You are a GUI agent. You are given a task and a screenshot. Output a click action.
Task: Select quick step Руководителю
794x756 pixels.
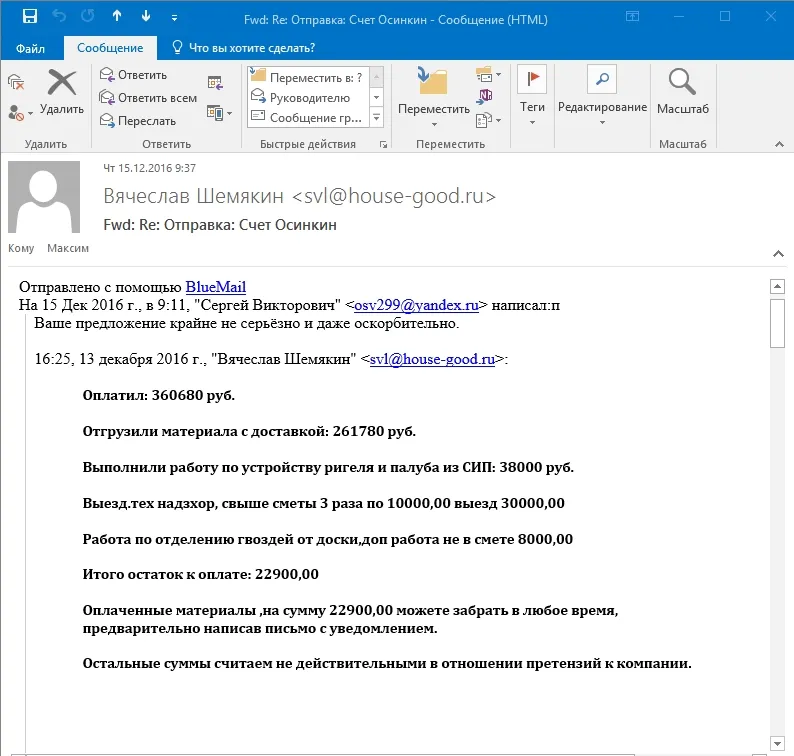click(308, 97)
